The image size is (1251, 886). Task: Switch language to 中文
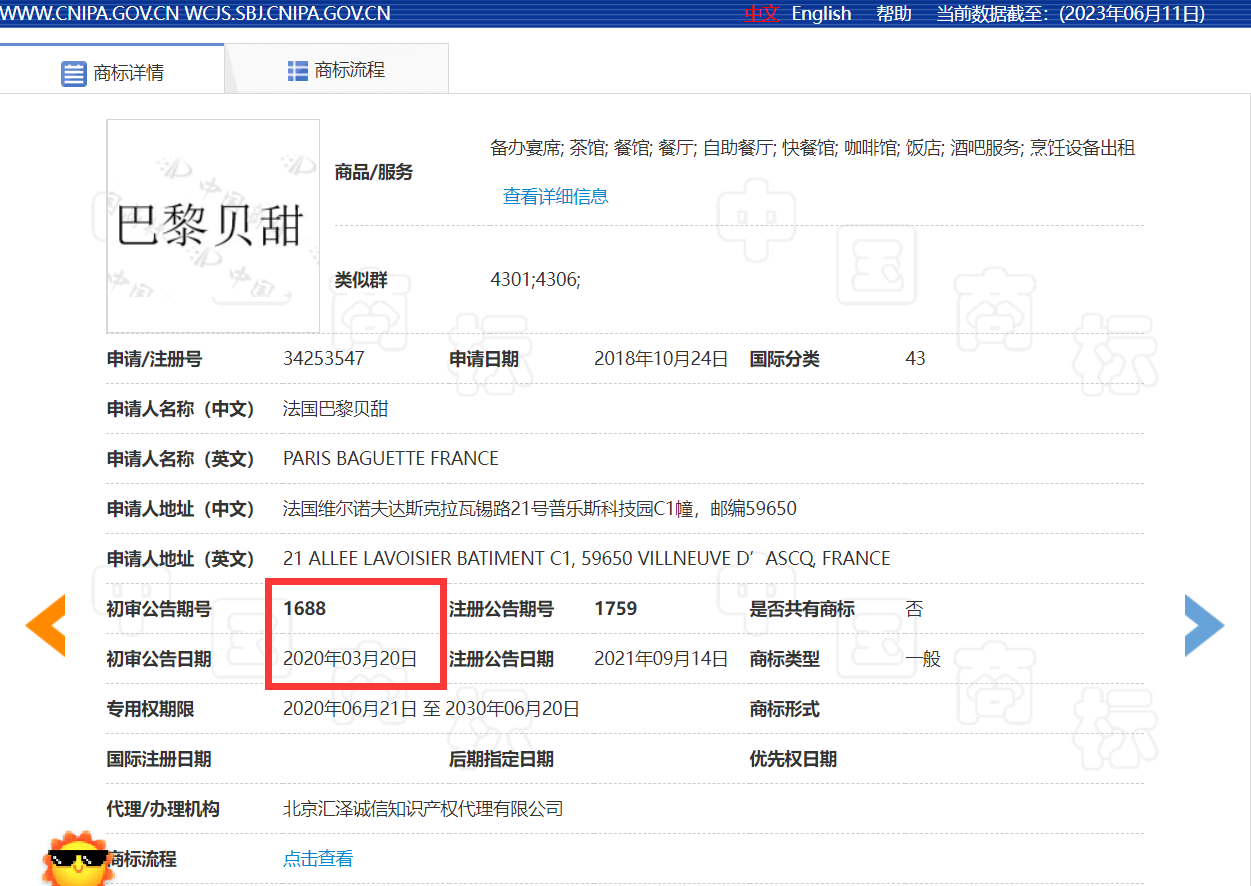click(x=760, y=14)
